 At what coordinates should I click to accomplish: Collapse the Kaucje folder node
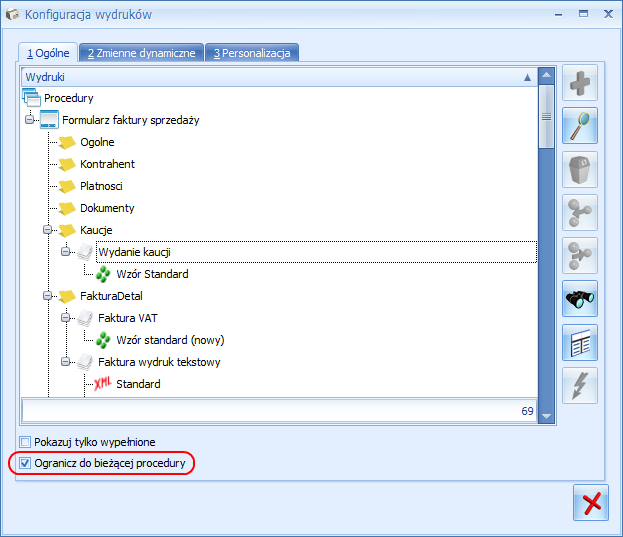tap(48, 230)
